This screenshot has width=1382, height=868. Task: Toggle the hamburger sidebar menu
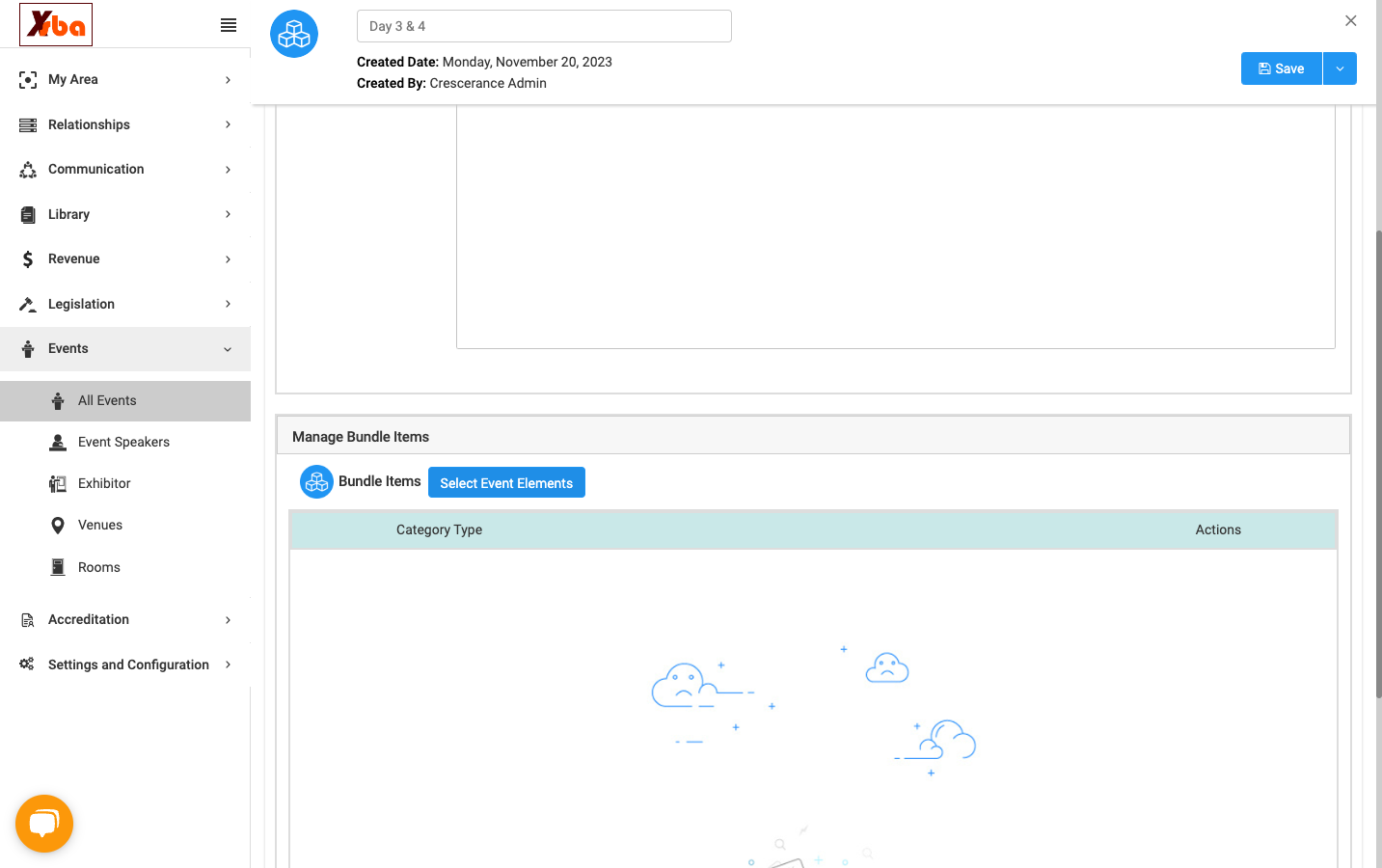pyautogui.click(x=229, y=25)
